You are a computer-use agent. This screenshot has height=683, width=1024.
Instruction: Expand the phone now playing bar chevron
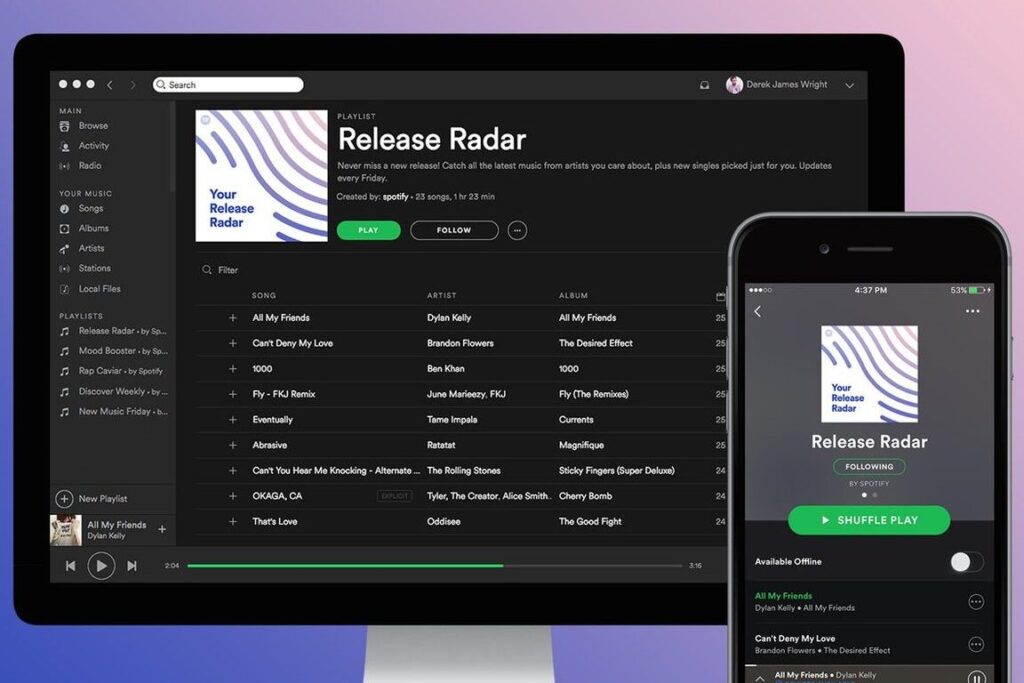click(760, 678)
